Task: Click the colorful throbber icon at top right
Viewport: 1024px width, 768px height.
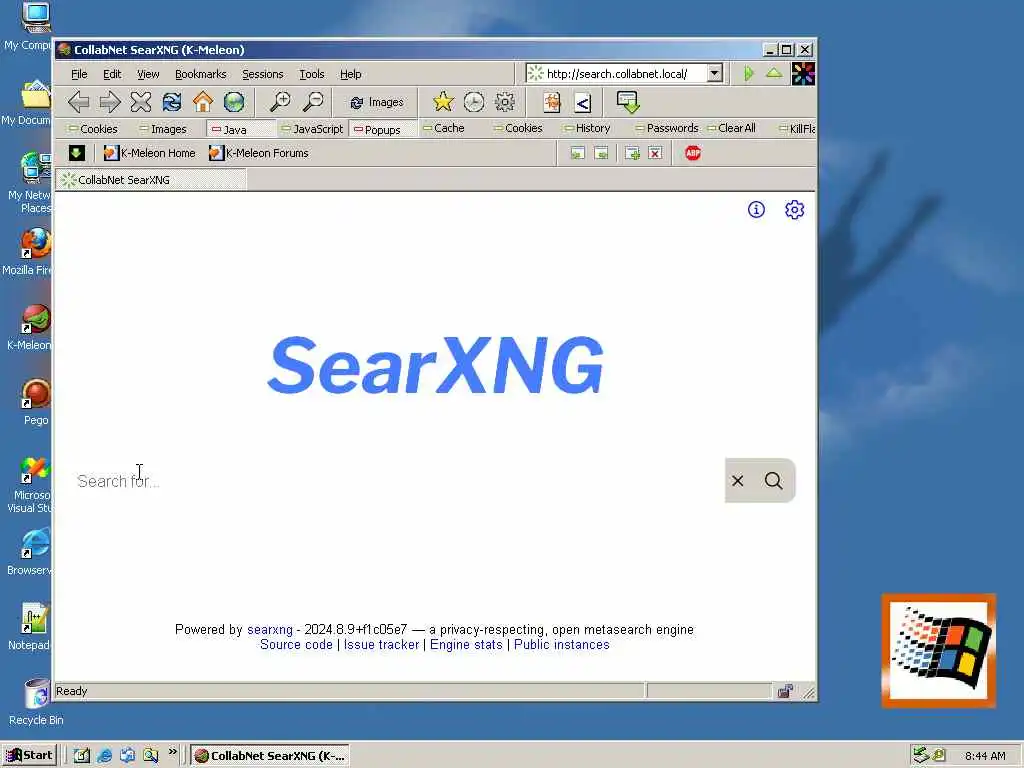Action: (803, 74)
